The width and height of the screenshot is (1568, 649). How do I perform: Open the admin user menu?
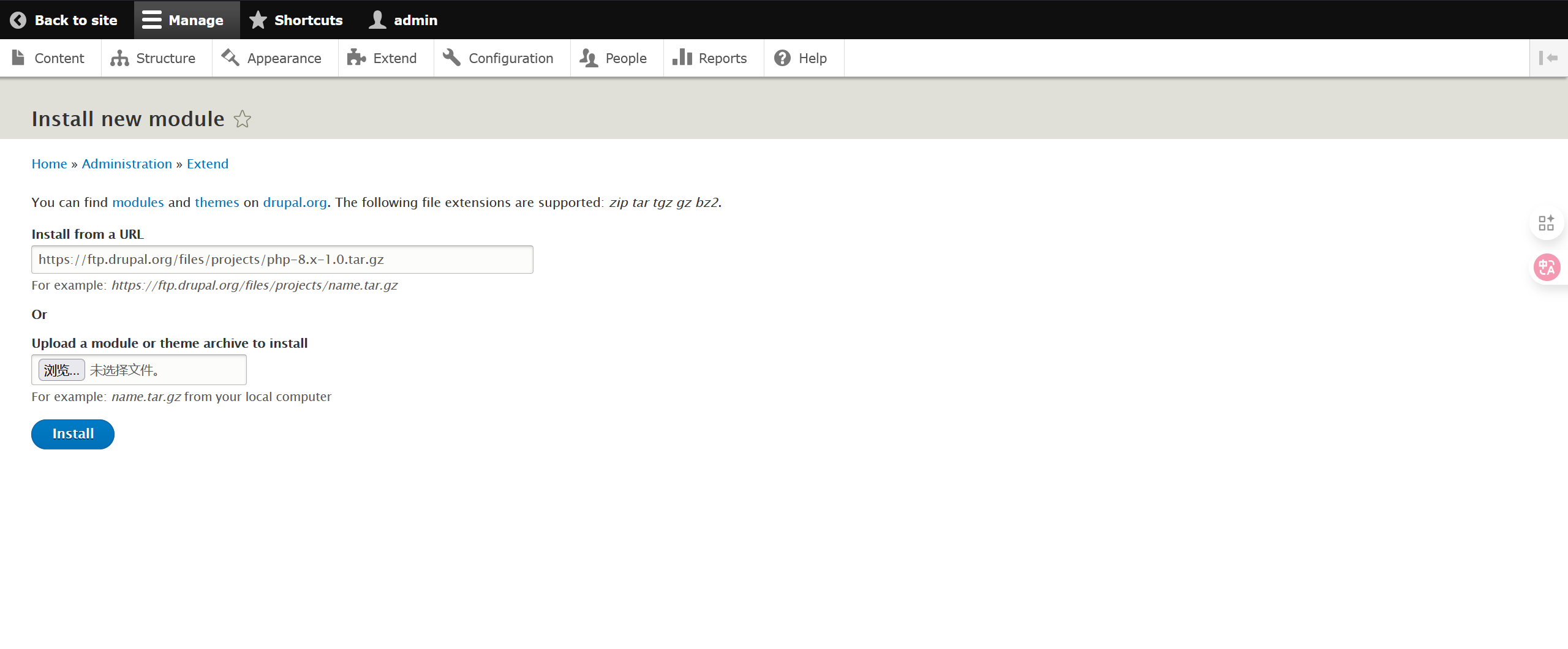[404, 20]
